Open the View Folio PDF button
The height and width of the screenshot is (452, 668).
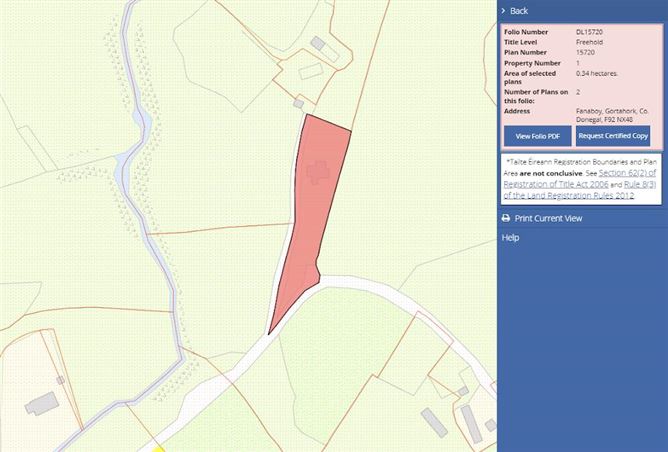tap(538, 136)
